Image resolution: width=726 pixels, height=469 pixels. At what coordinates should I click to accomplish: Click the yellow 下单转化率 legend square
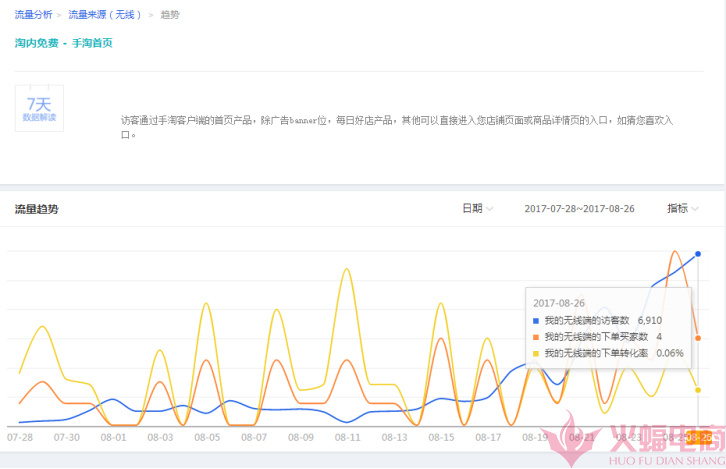(536, 353)
